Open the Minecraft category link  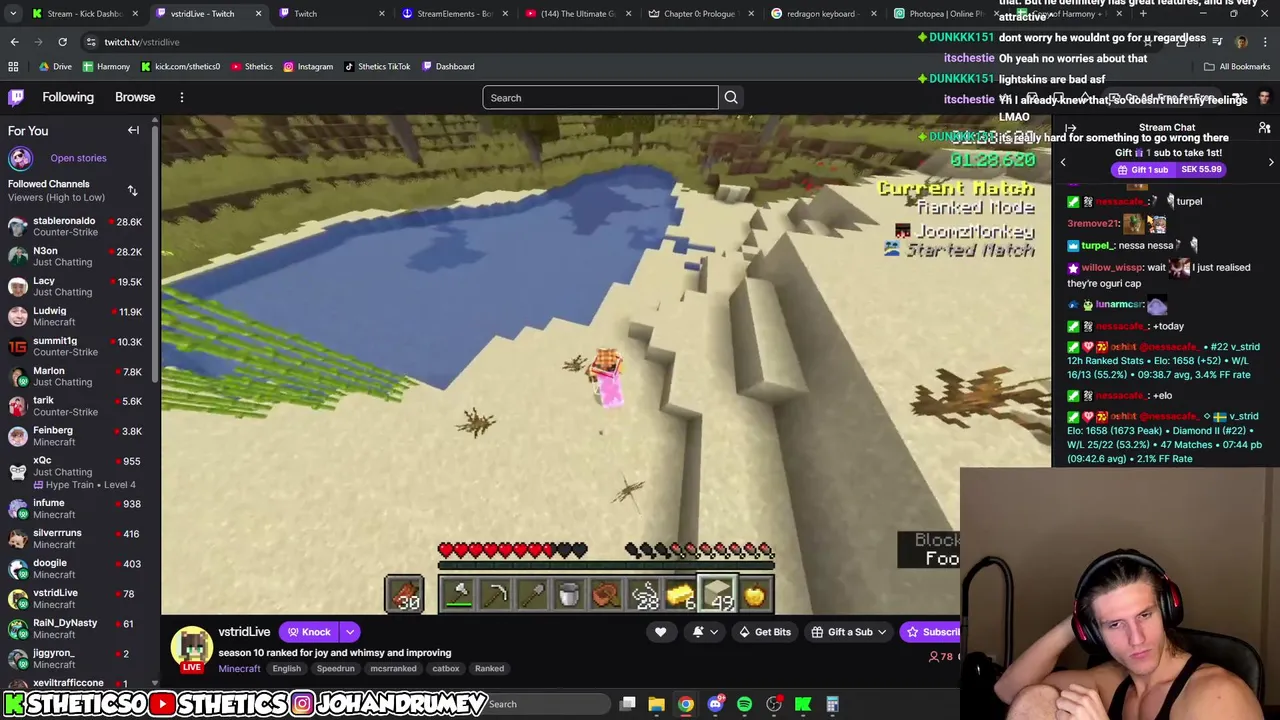click(239, 668)
